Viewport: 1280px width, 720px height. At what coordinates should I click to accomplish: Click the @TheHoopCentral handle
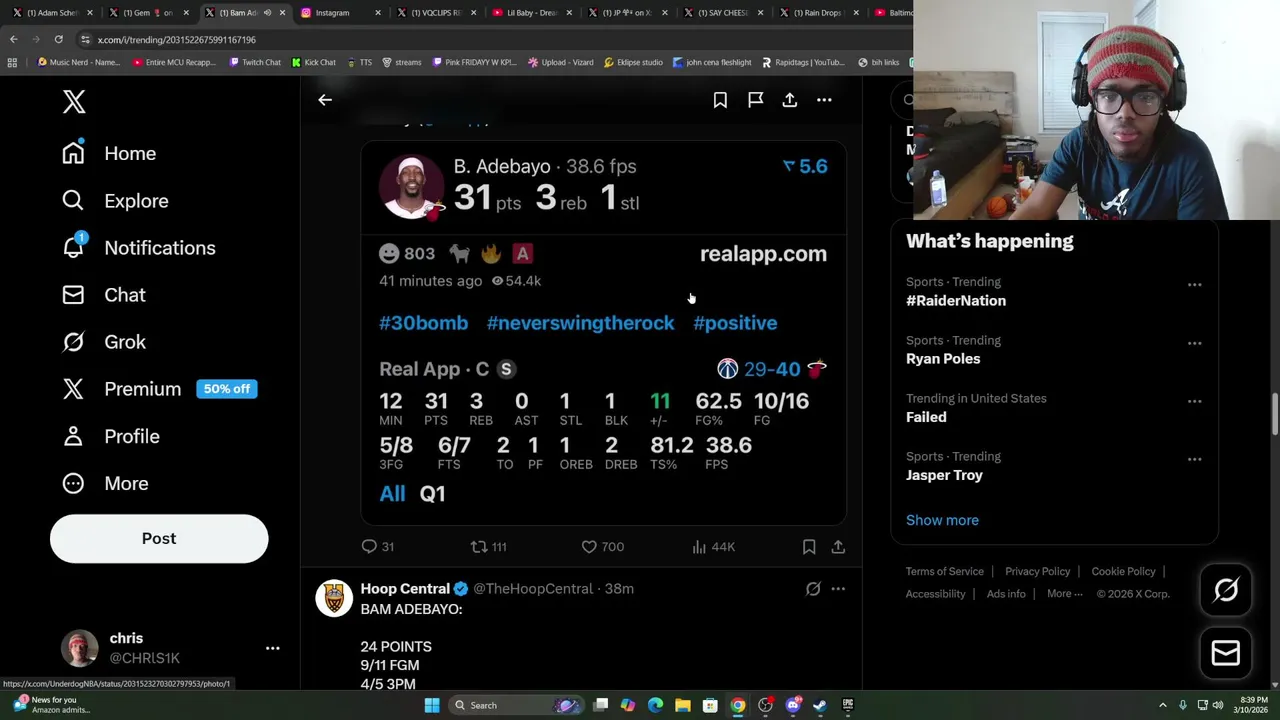533,589
